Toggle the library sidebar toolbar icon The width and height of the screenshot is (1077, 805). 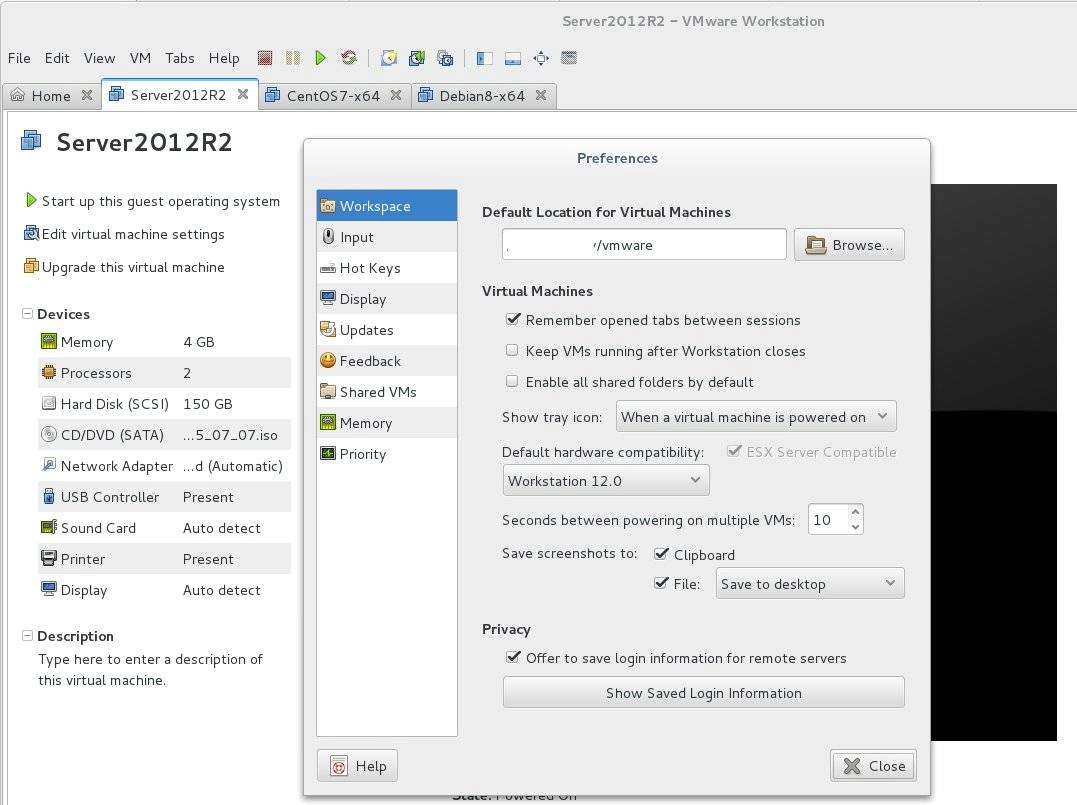click(484, 58)
